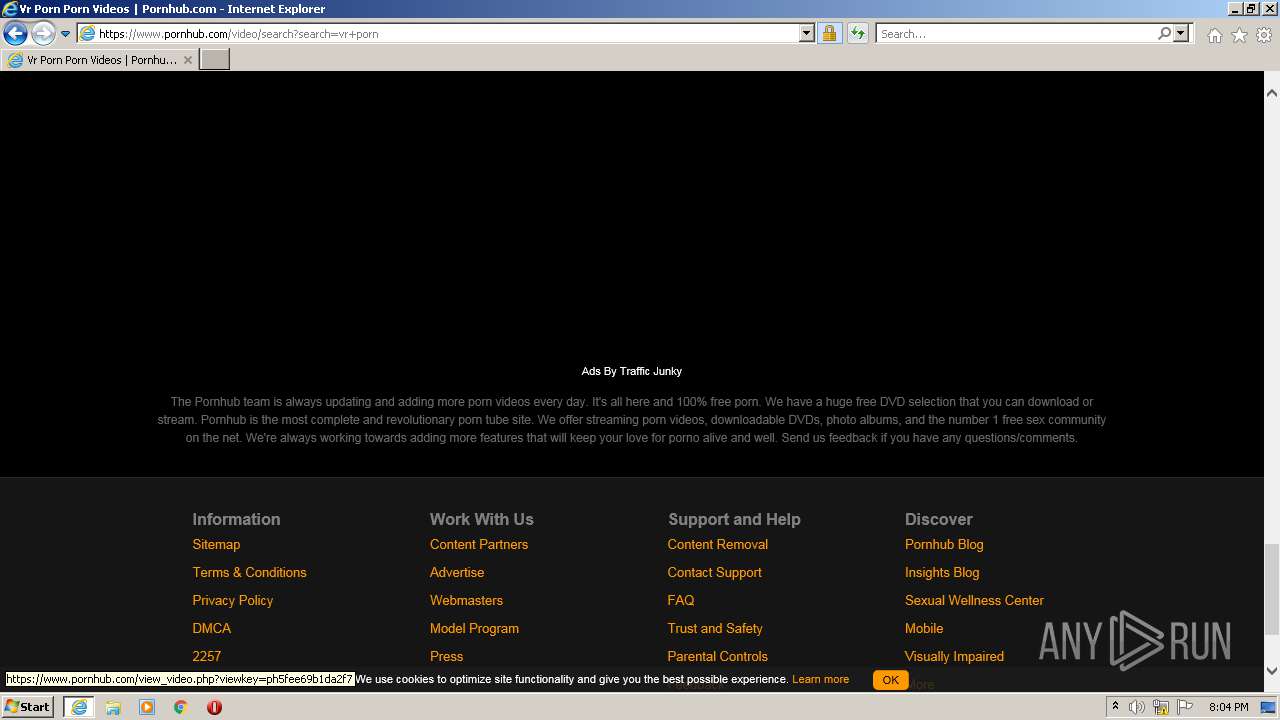Open the media player taskbar icon
Image resolution: width=1280 pixels, height=720 pixels.
(x=147, y=707)
